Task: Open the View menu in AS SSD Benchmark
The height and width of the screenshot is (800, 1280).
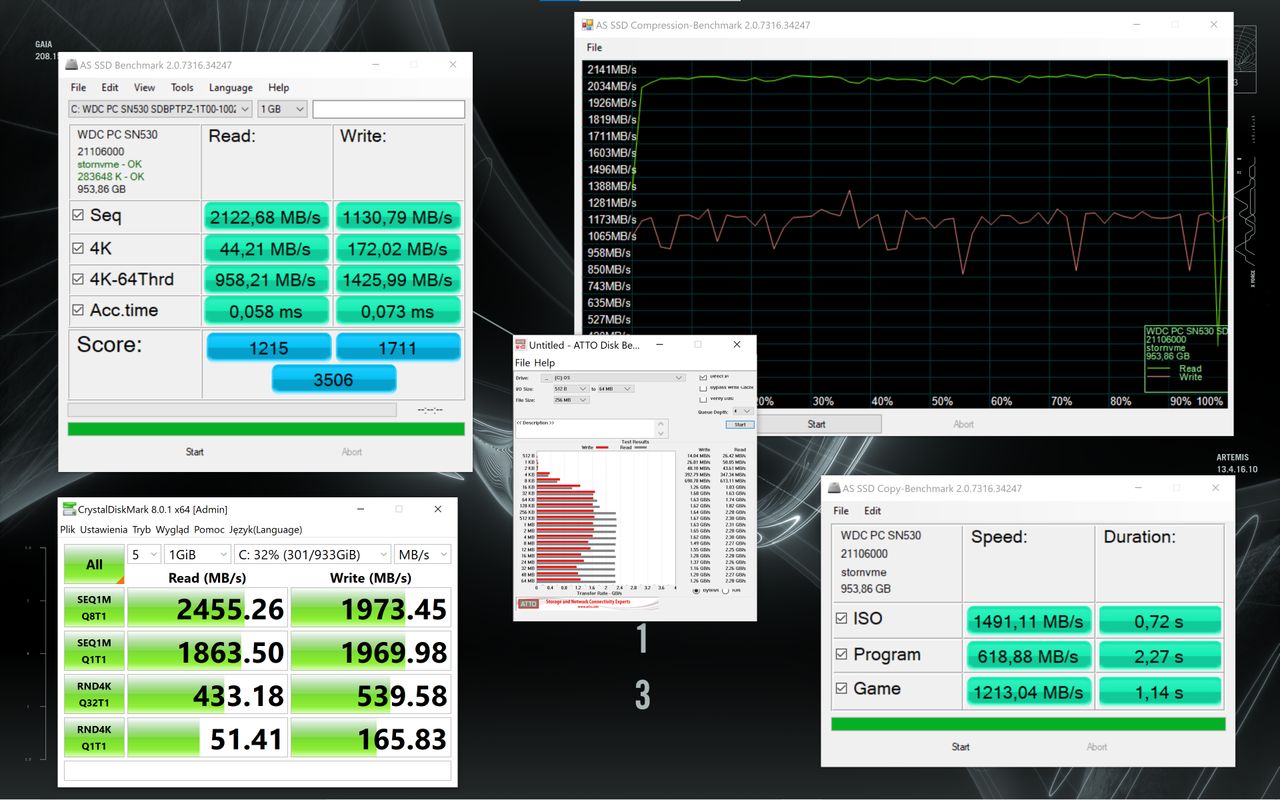Action: tap(145, 88)
